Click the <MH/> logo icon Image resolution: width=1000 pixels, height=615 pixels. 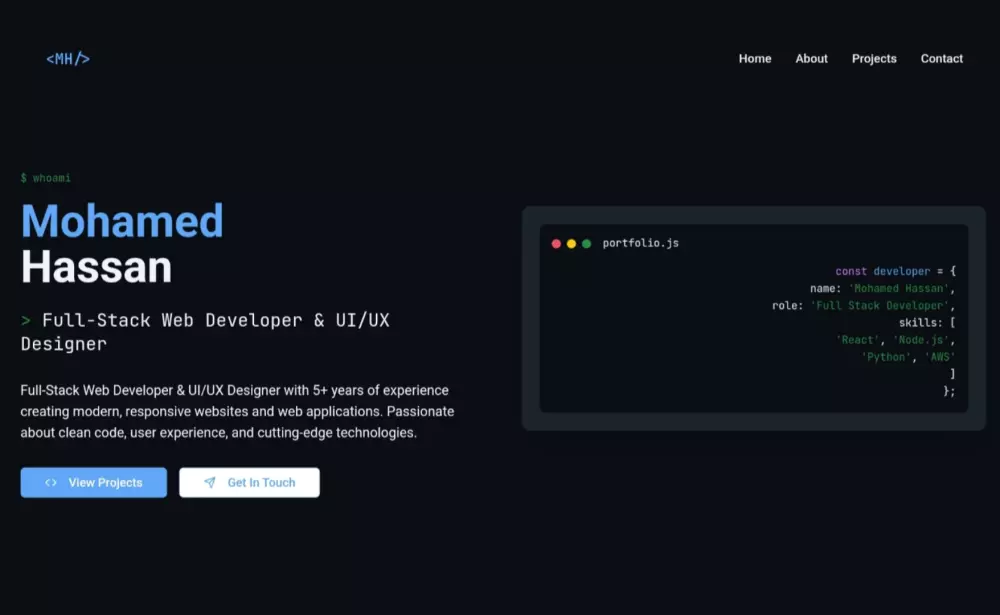tap(66, 58)
